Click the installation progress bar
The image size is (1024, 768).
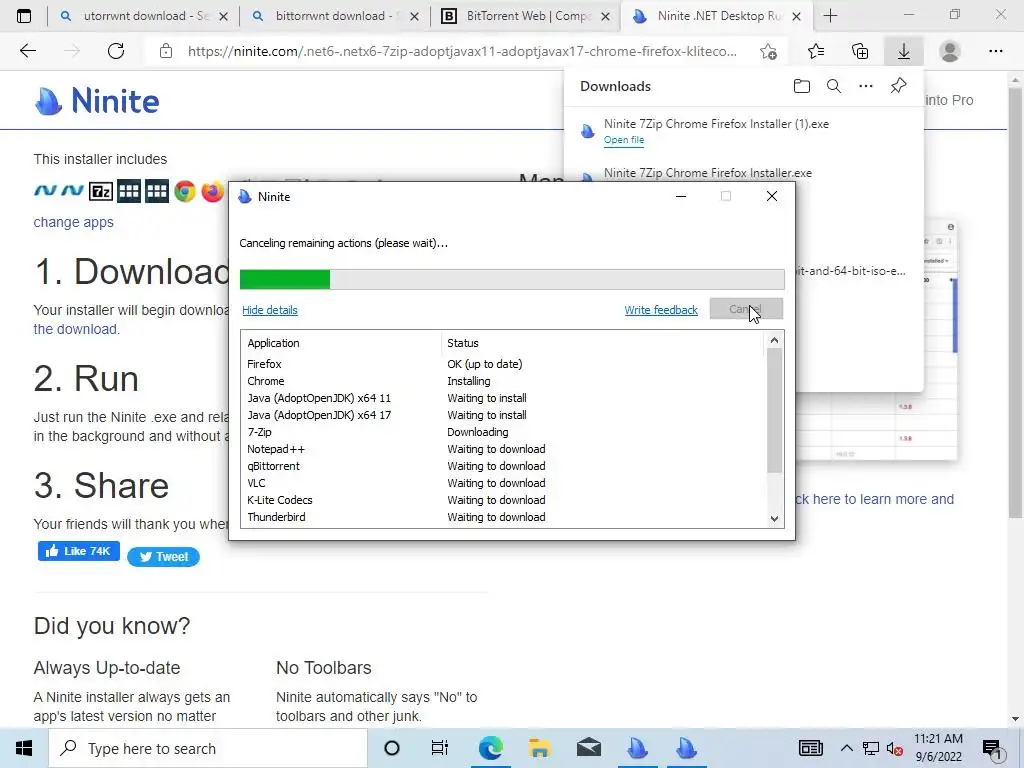(512, 279)
